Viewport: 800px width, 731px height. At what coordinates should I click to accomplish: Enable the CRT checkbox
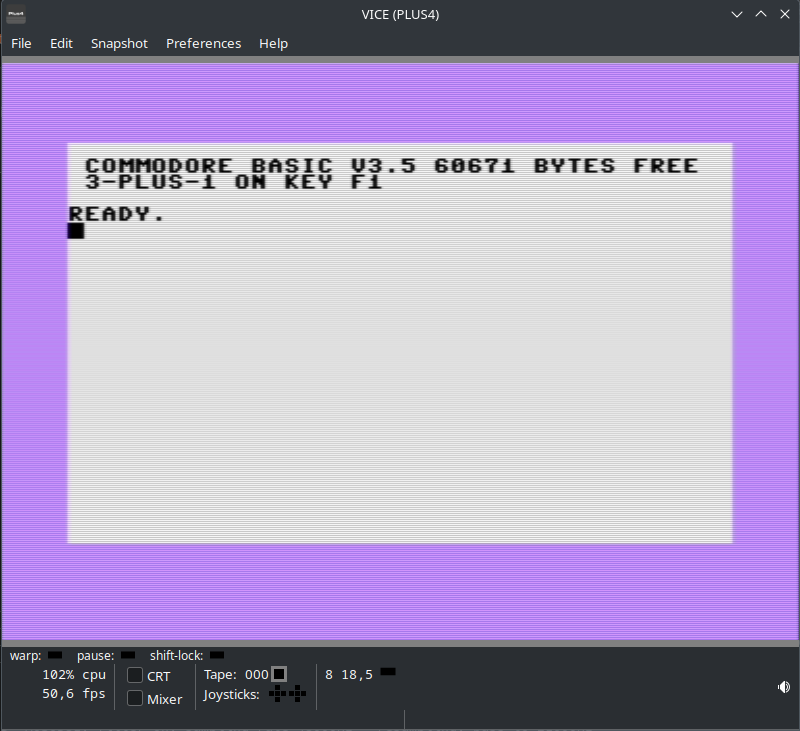[x=135, y=676]
